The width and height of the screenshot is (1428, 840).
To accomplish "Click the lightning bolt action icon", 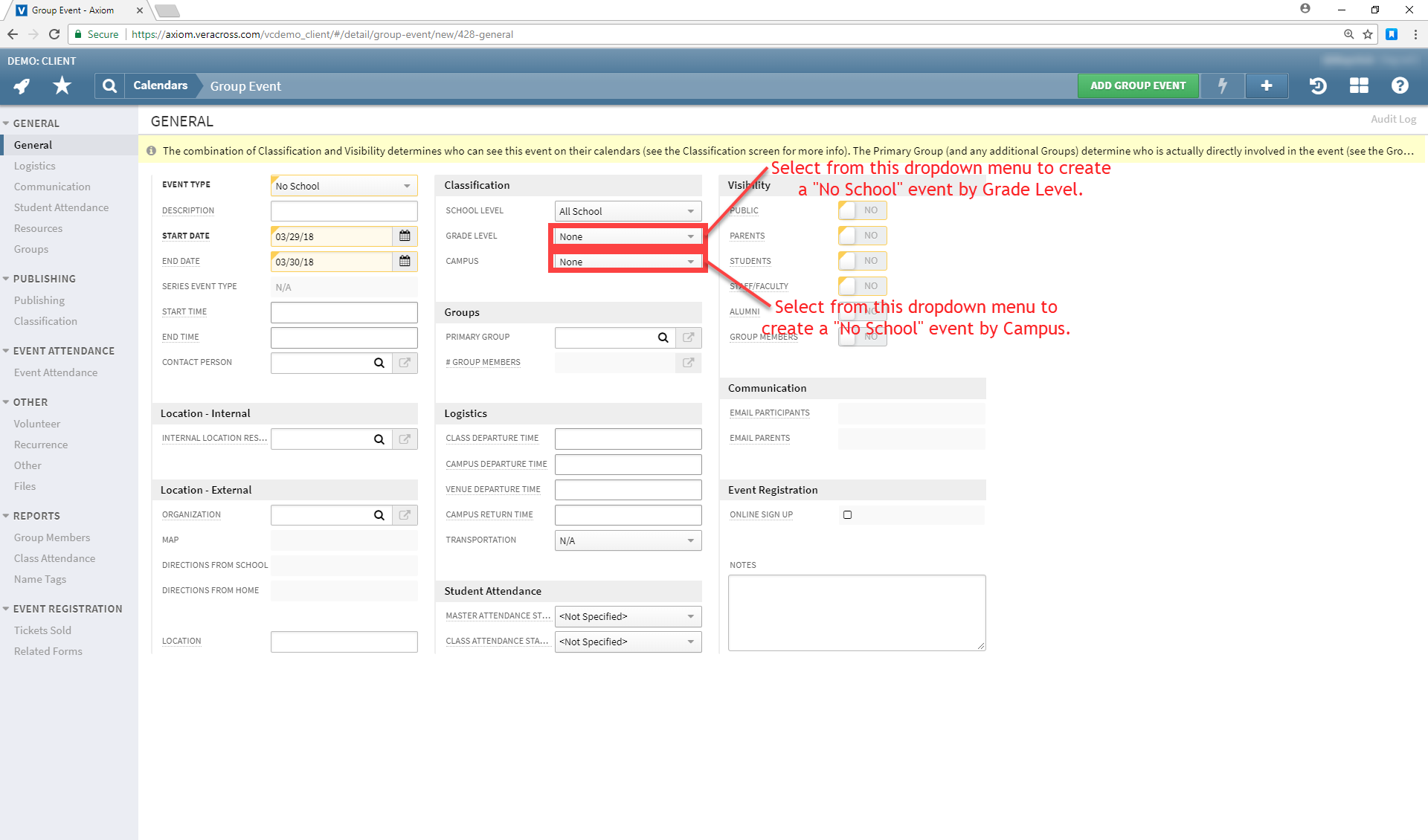I will (x=1222, y=85).
